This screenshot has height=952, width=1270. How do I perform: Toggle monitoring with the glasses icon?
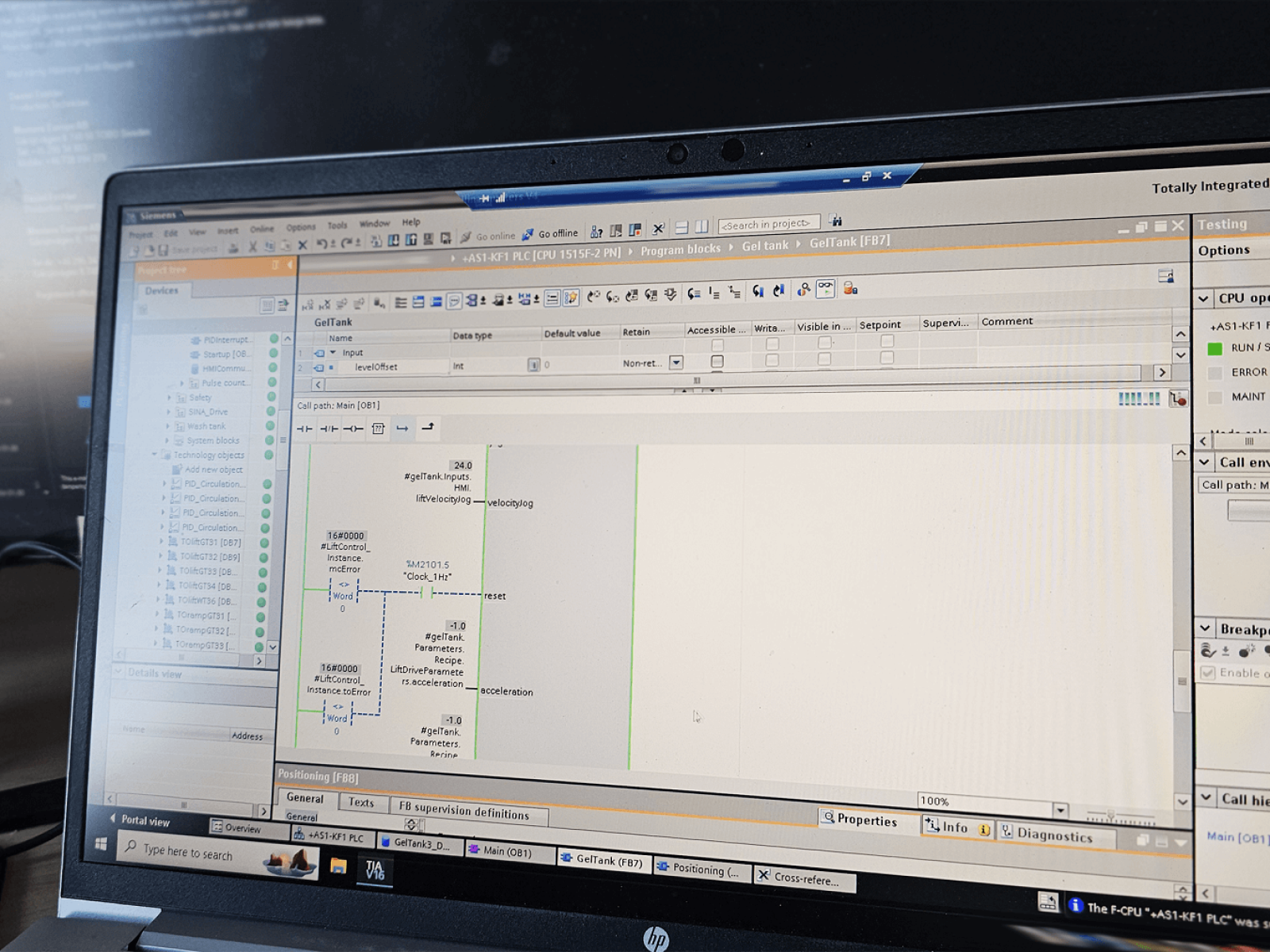click(x=825, y=289)
